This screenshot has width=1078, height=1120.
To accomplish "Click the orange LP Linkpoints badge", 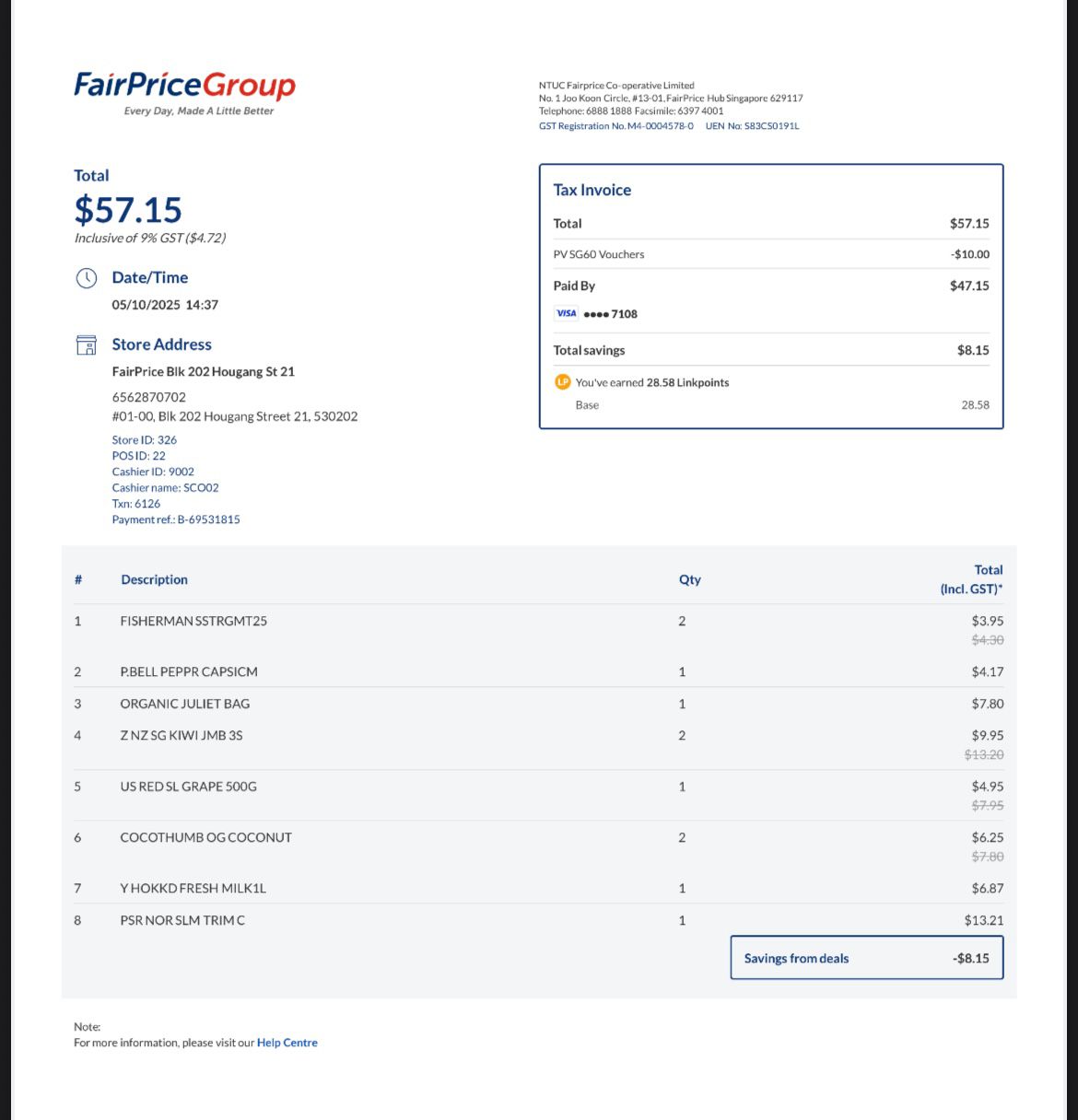I will 562,381.
